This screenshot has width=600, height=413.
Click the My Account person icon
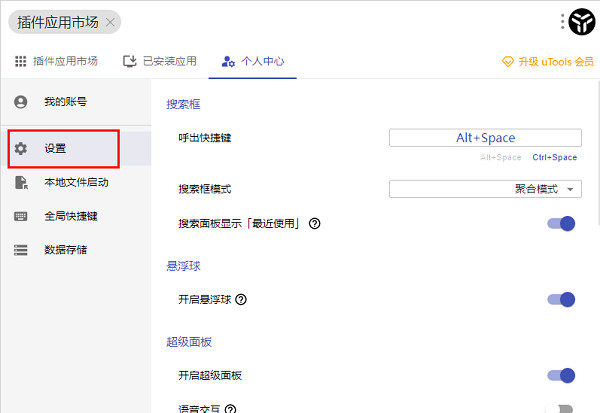21,102
